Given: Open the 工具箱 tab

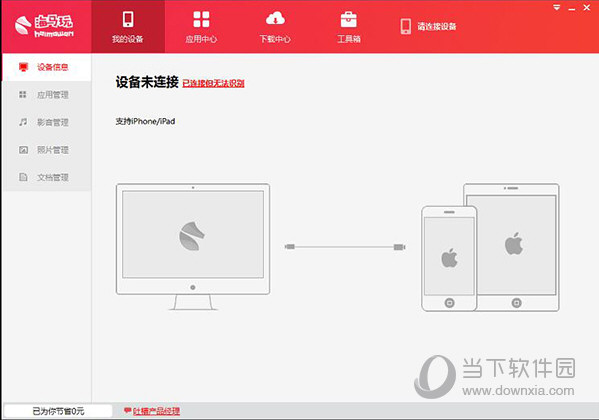Looking at the screenshot, I should [349, 26].
